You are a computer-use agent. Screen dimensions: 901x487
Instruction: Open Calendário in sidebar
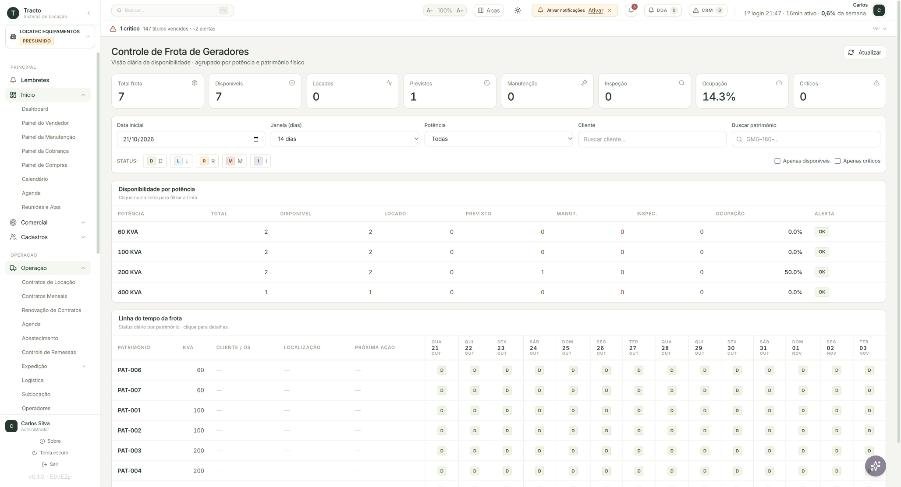click(34, 179)
